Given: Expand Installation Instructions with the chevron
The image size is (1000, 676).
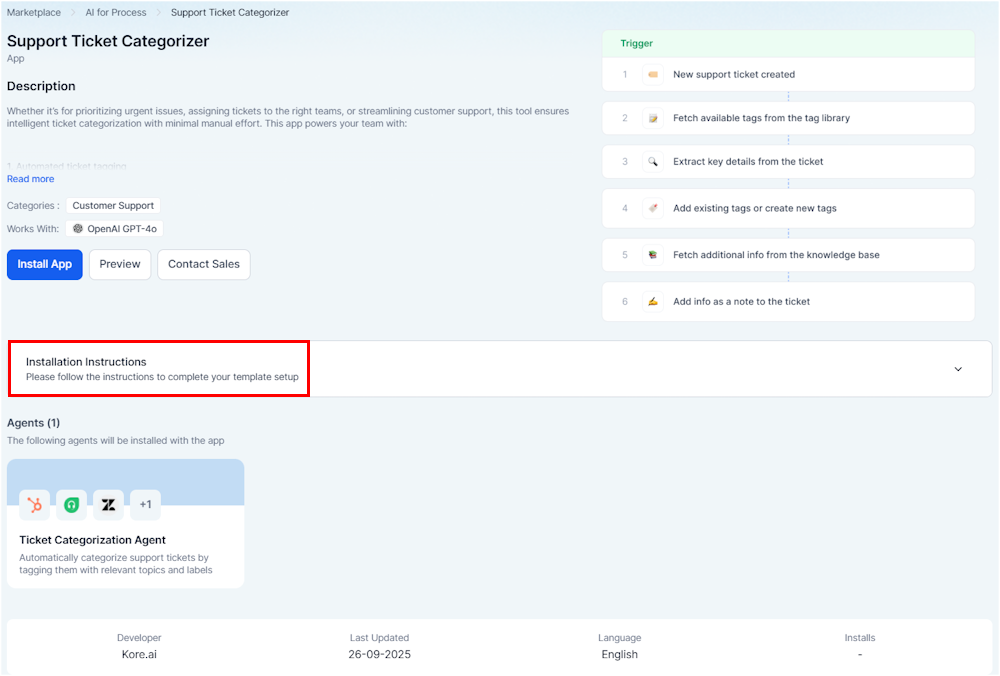Looking at the screenshot, I should [957, 369].
